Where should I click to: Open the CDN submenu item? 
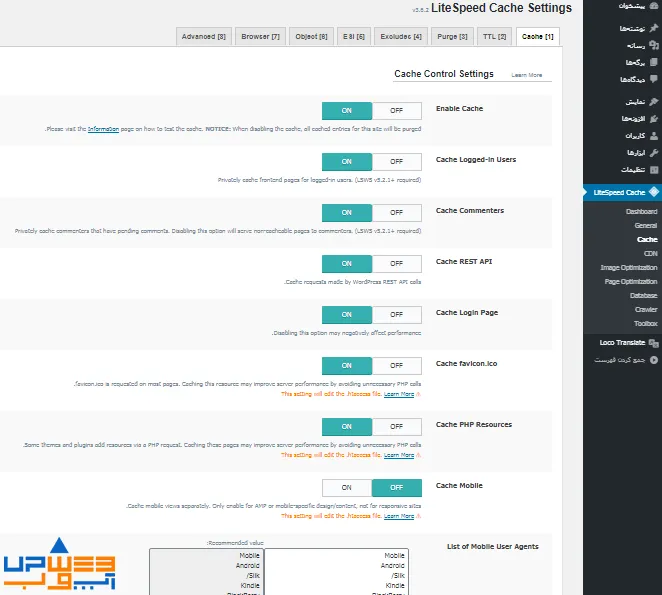[651, 253]
